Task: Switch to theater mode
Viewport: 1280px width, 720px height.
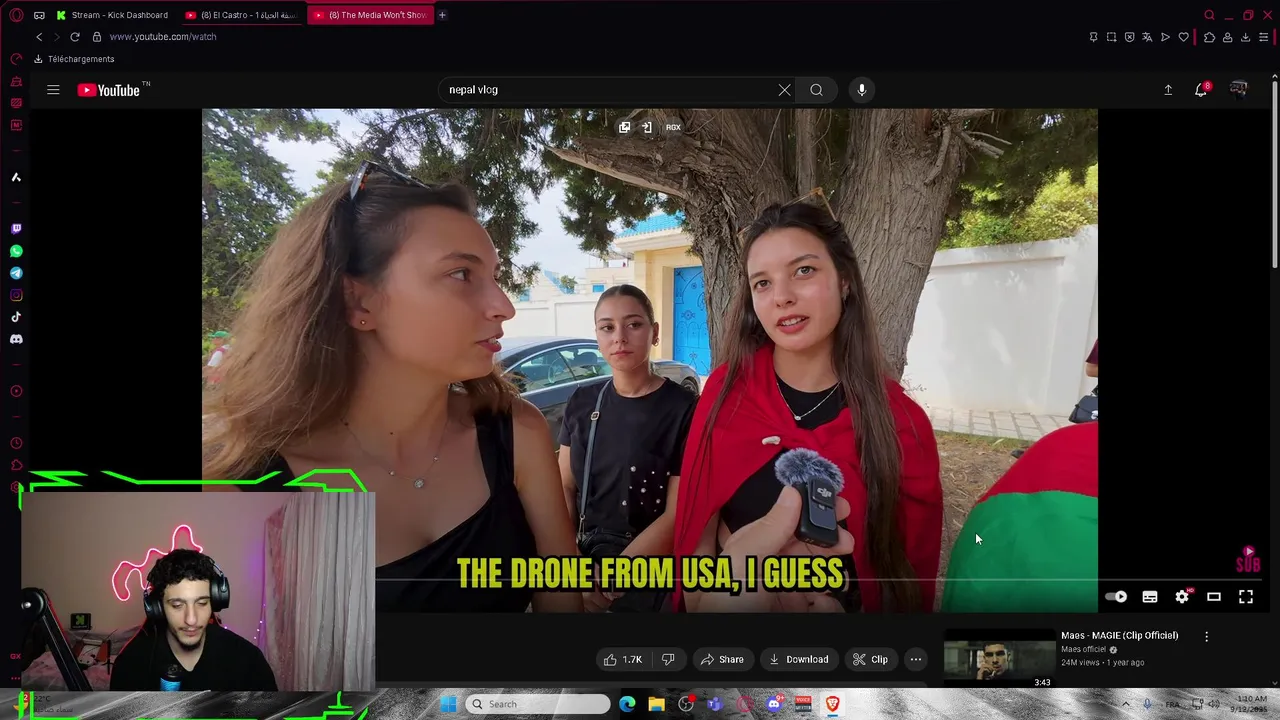Action: click(x=1214, y=597)
